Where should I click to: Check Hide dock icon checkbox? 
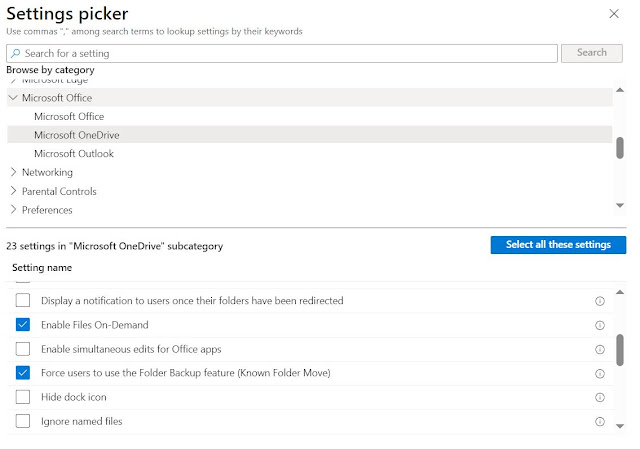(x=23, y=397)
